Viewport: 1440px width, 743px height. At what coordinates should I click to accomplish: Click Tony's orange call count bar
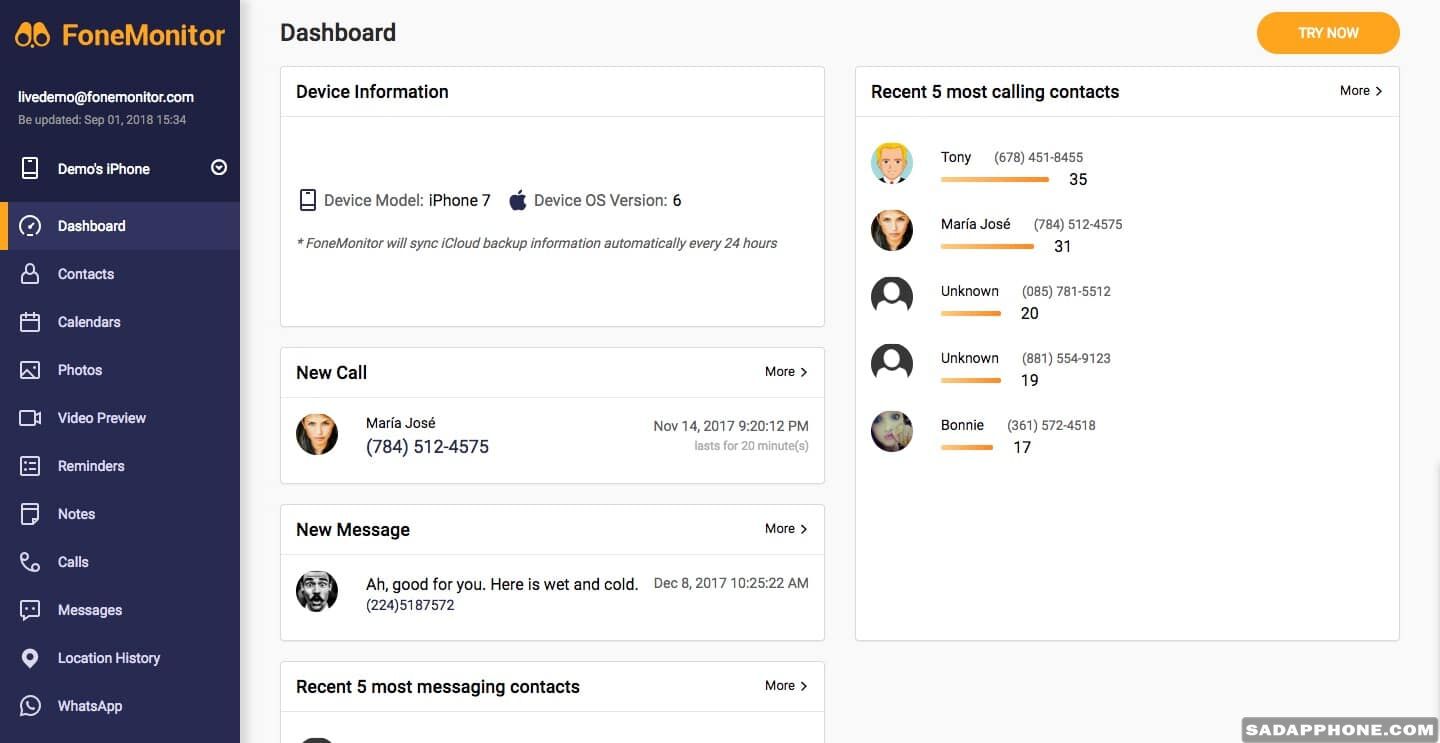994,180
